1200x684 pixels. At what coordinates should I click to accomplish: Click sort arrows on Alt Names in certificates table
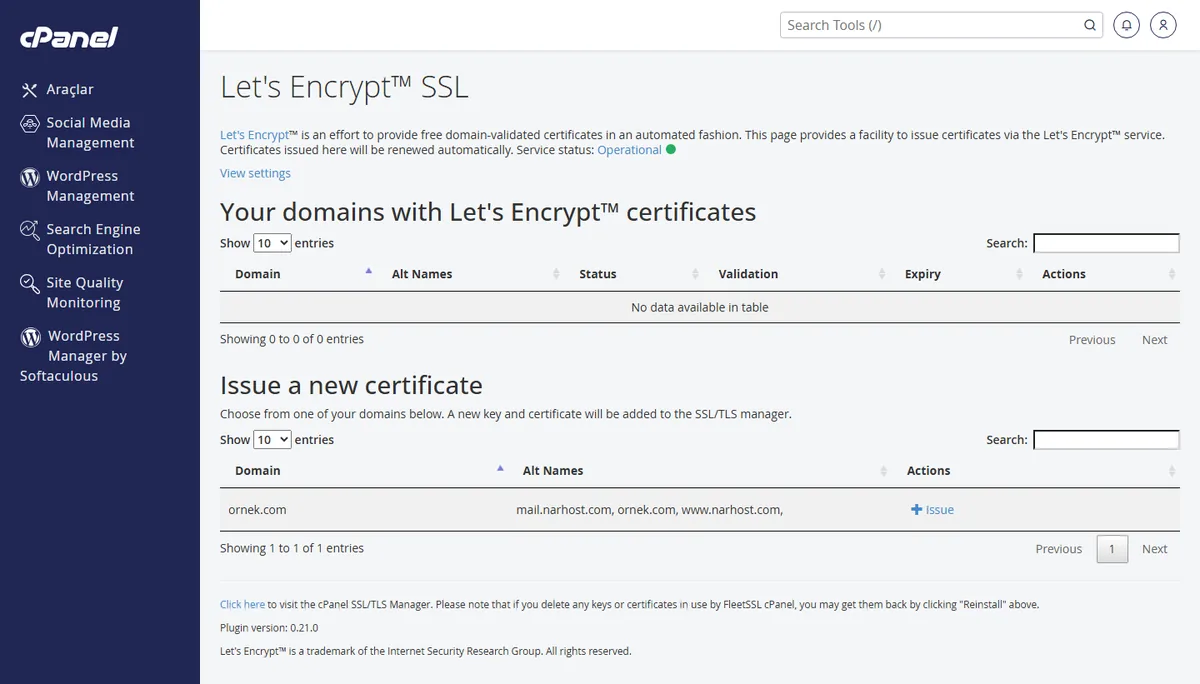pyautogui.click(x=556, y=274)
